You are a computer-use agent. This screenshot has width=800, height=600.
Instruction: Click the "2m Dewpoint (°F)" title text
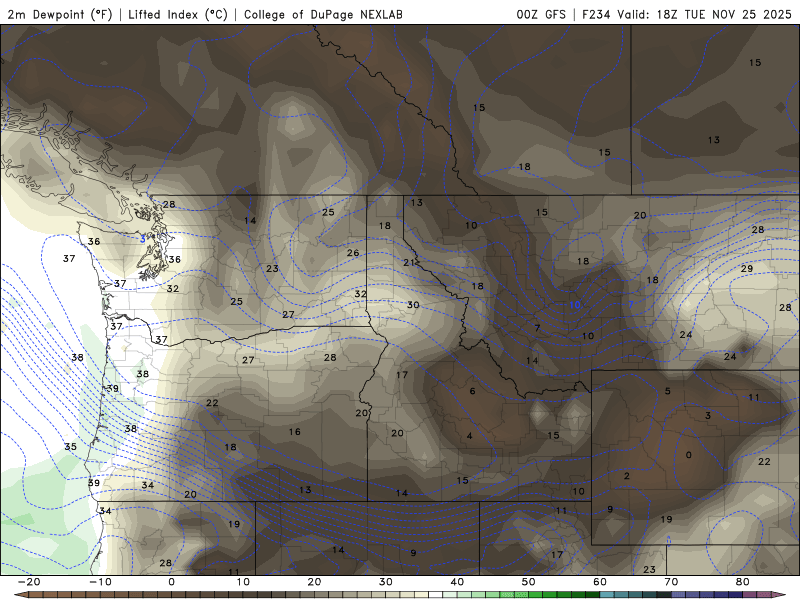pyautogui.click(x=59, y=14)
